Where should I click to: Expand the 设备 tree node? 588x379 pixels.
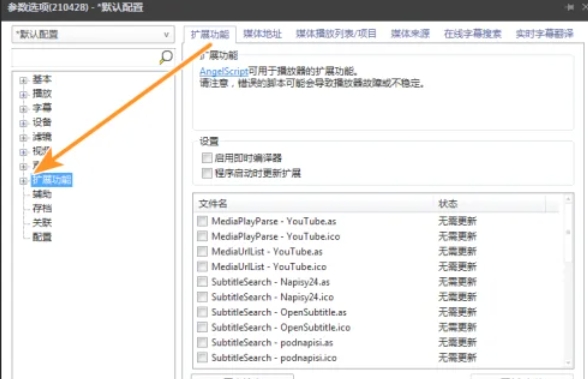23,123
